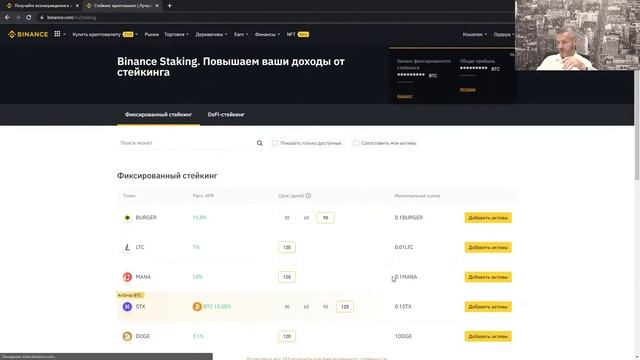Screen dimensions: 640x360
Task: Open the apps grid menu icon
Action: (57, 34)
